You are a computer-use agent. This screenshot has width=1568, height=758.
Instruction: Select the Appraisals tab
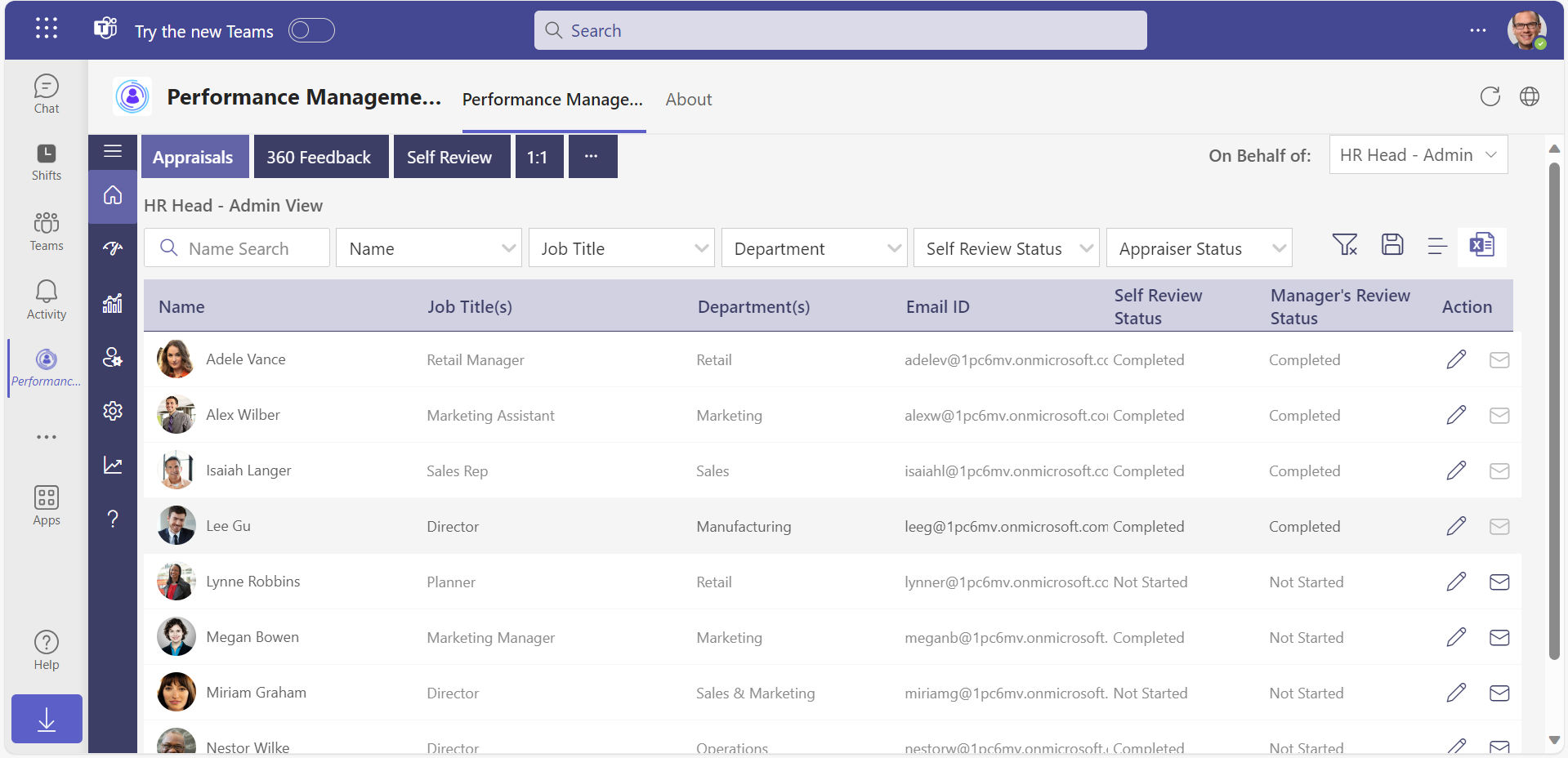coord(194,157)
